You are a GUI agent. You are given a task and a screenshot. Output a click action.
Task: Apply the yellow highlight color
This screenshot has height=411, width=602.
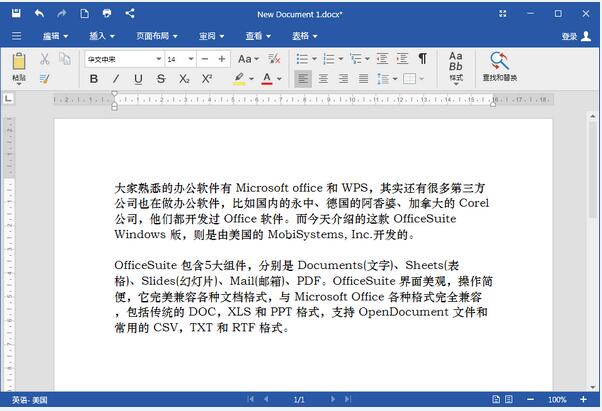tap(239, 79)
